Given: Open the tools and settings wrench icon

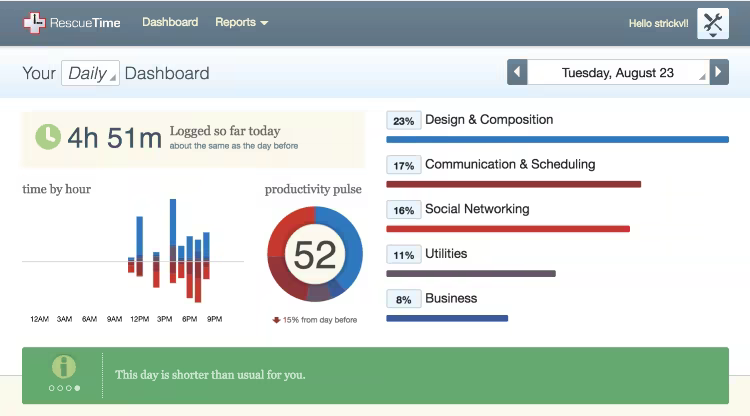Looking at the screenshot, I should point(712,23).
